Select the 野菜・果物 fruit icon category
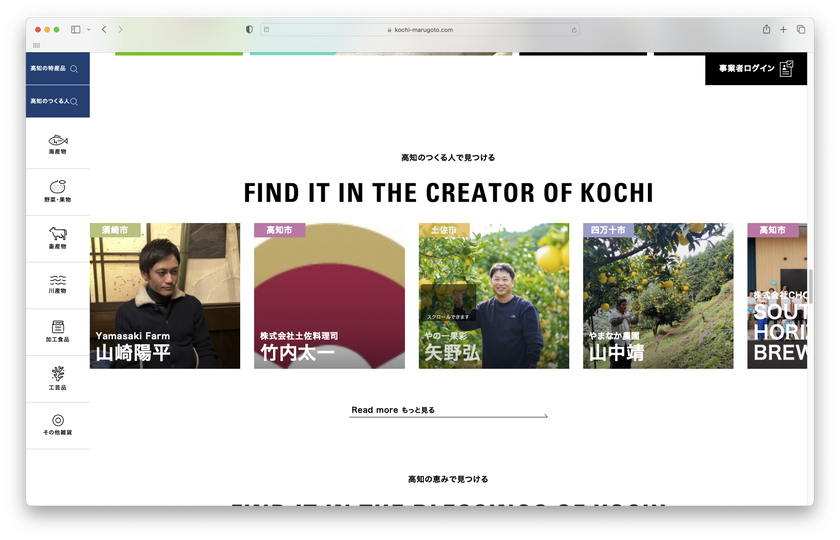Image resolution: width=840 pixels, height=540 pixels. 58,191
